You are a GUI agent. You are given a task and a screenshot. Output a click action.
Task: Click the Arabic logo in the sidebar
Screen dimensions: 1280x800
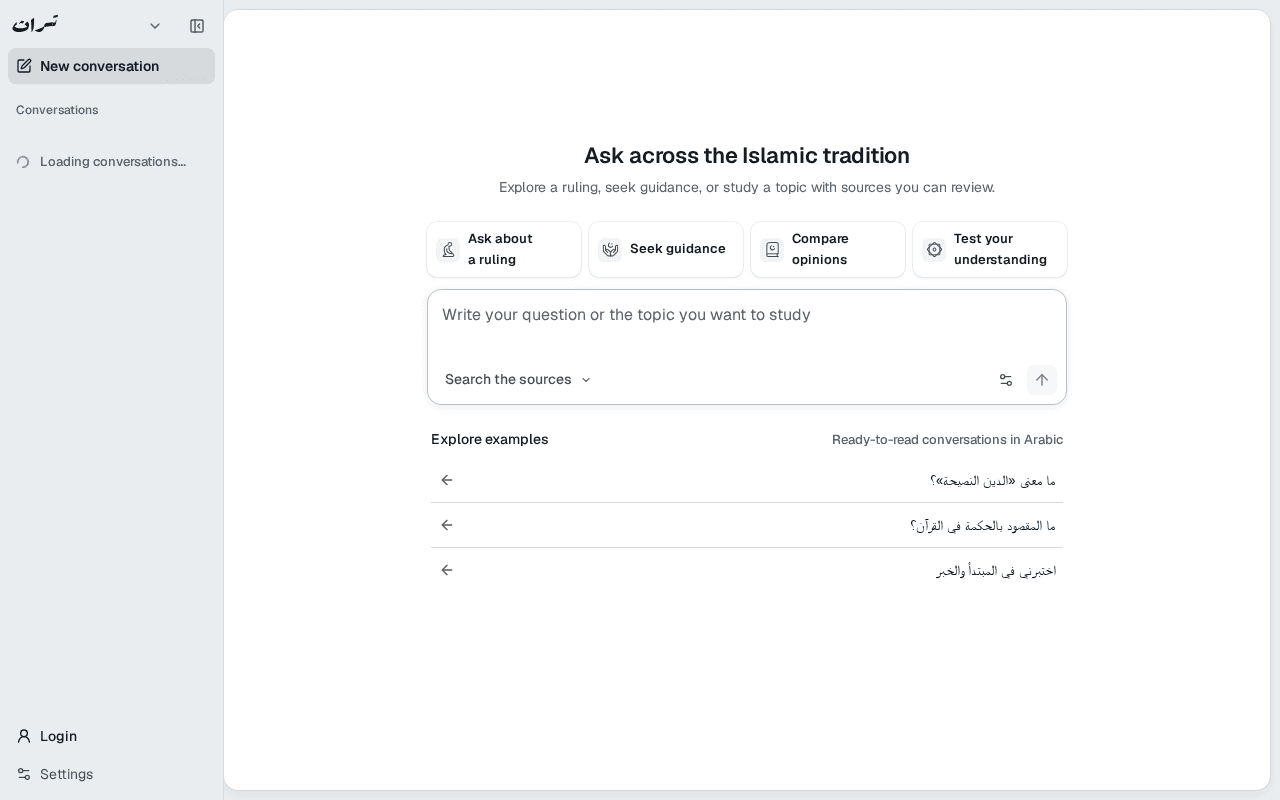pos(36,24)
